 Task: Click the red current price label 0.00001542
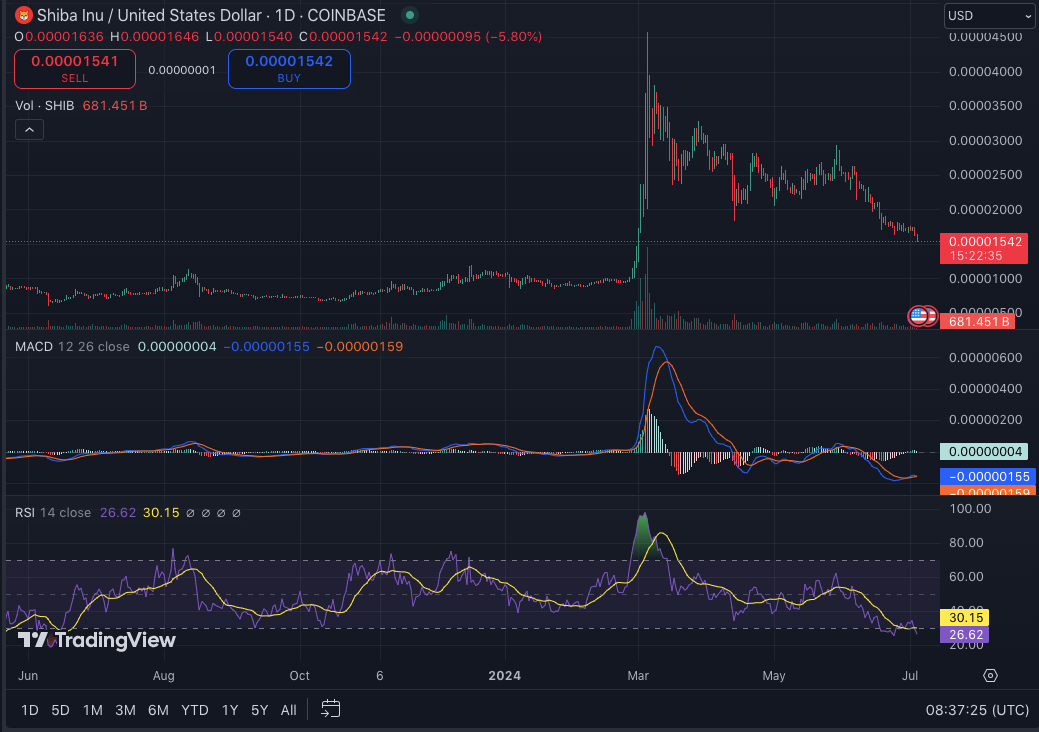click(x=984, y=248)
